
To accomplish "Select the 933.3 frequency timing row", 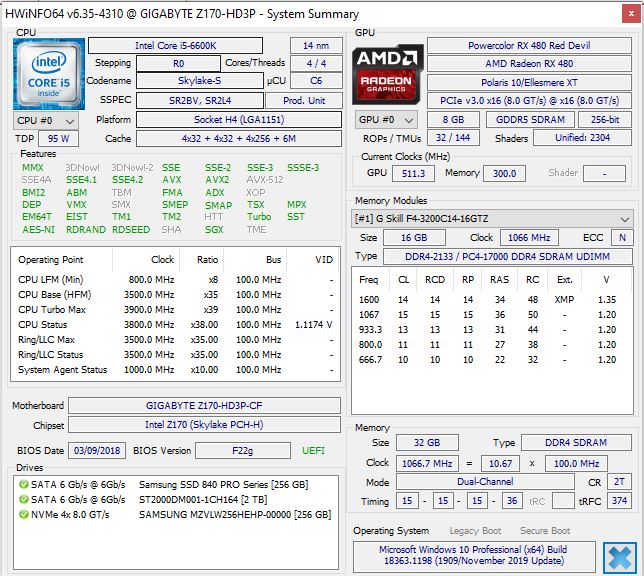I will 492,329.
